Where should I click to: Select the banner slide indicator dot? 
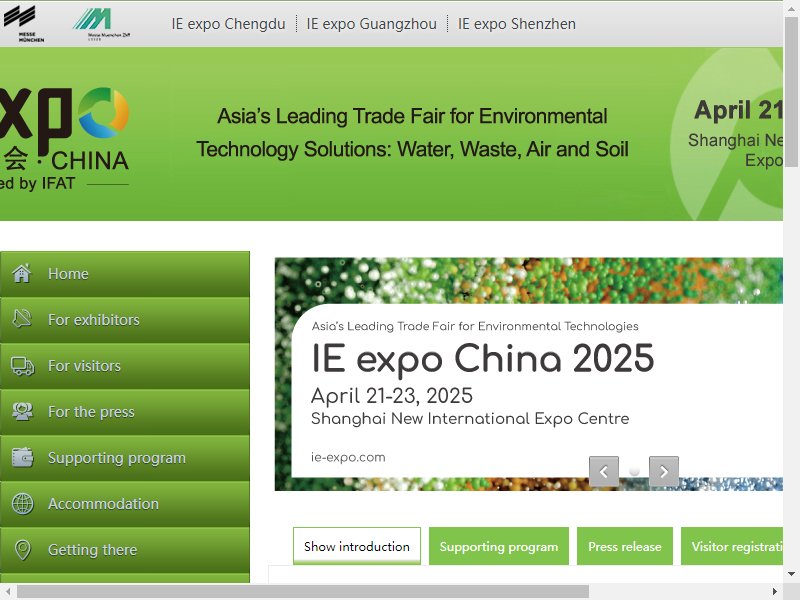point(634,471)
